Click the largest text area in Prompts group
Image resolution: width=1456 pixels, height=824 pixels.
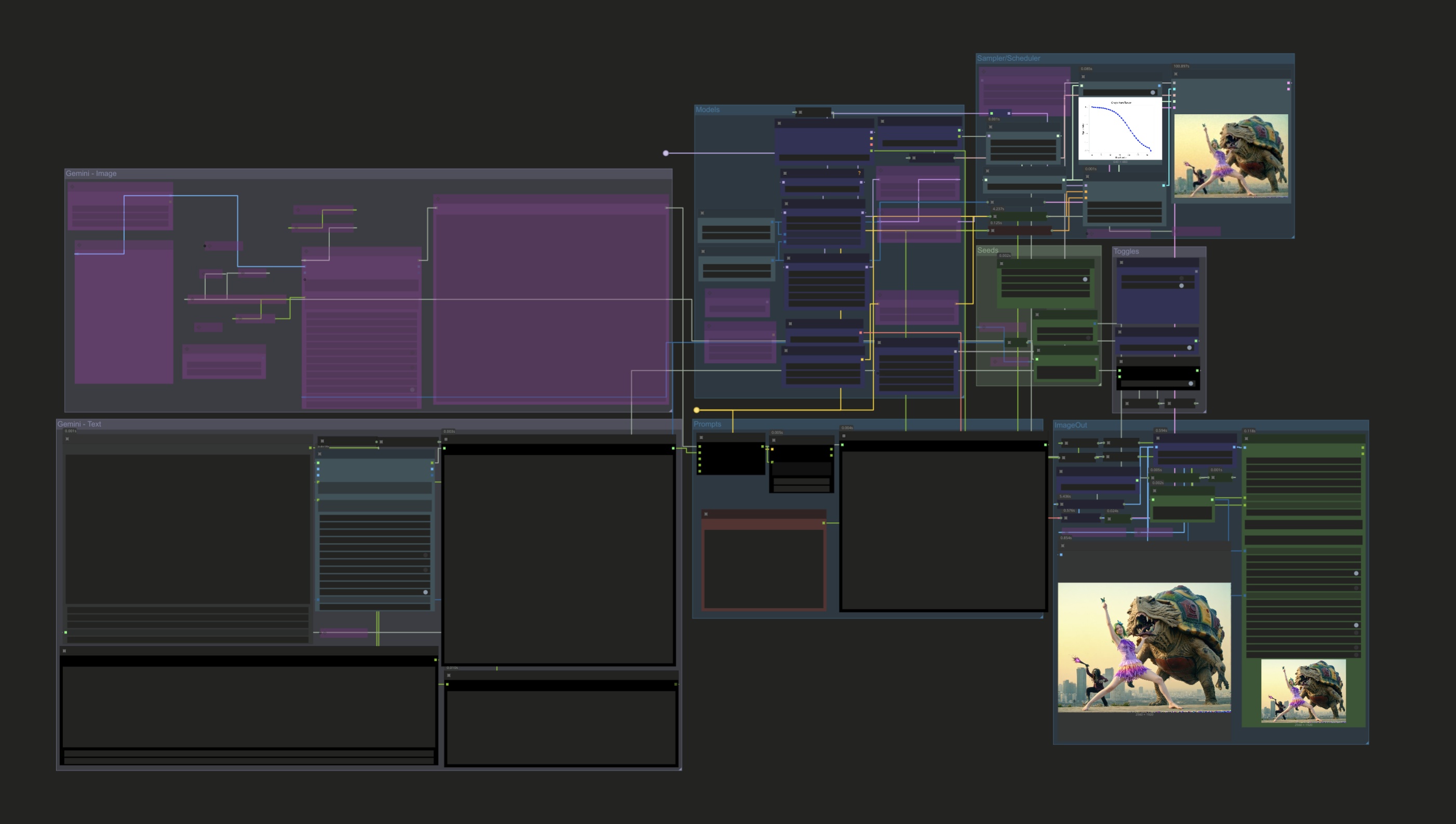click(x=943, y=530)
